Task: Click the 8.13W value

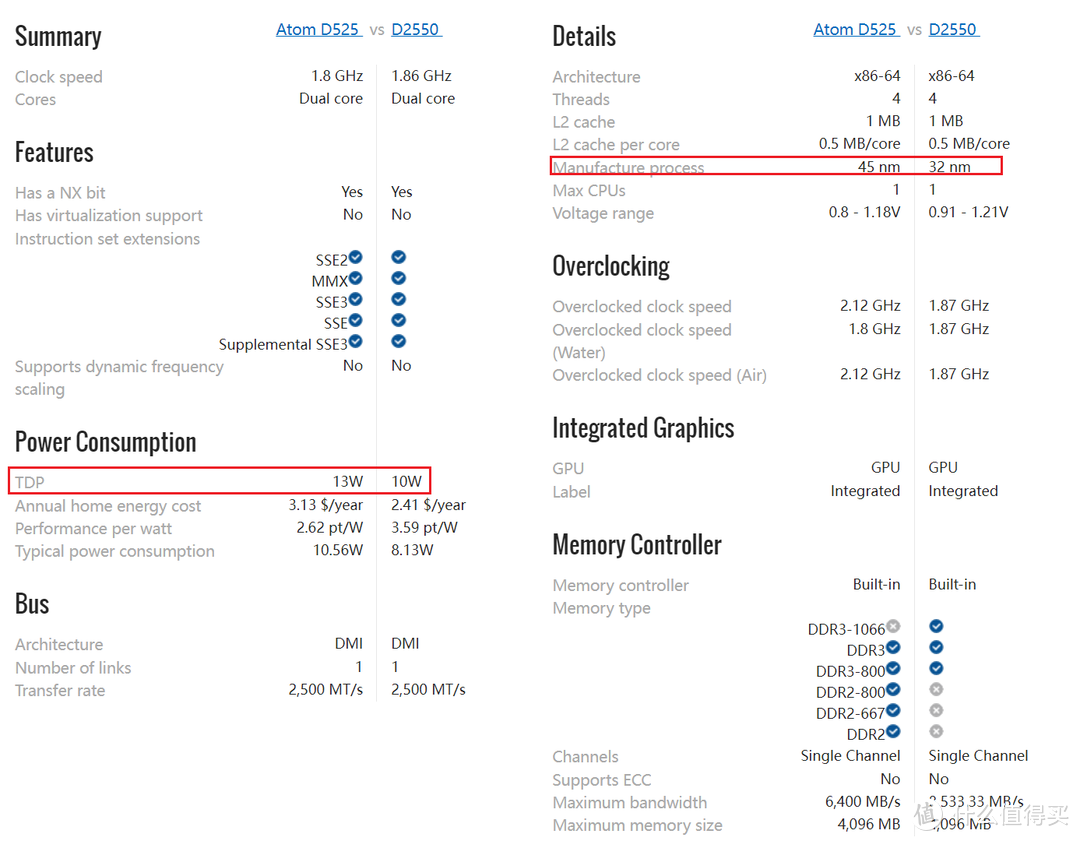Action: pyautogui.click(x=413, y=550)
